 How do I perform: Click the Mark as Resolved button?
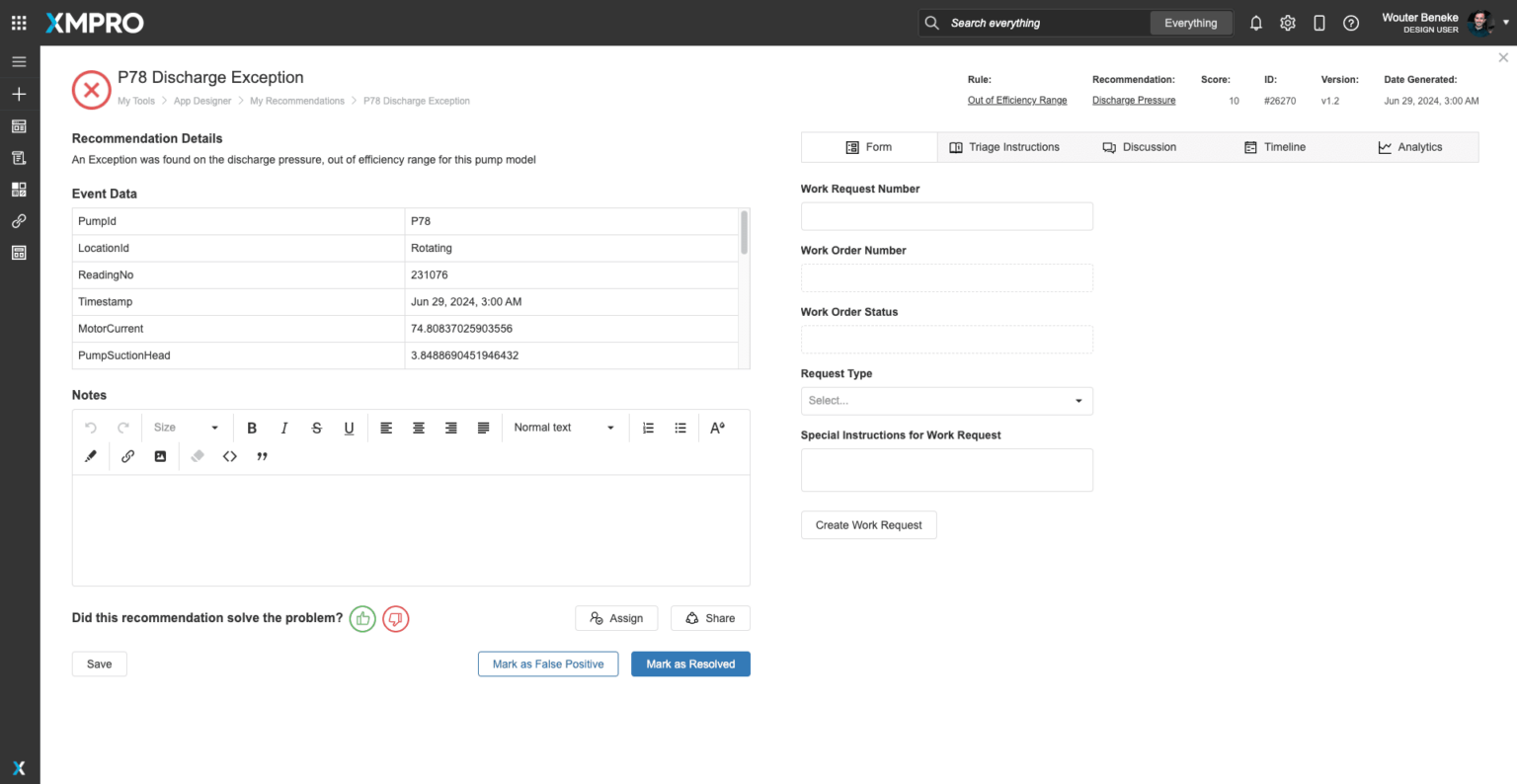point(690,665)
